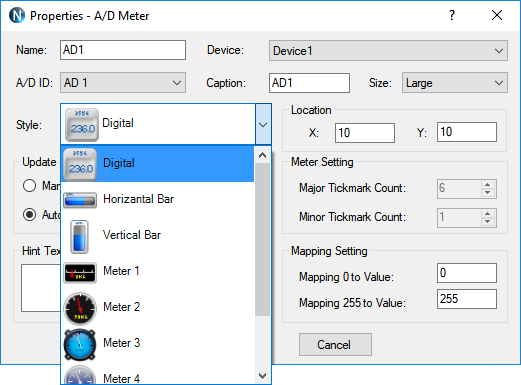Click the Mapping 255 to Value field
The width and height of the screenshot is (521, 385).
(x=467, y=299)
